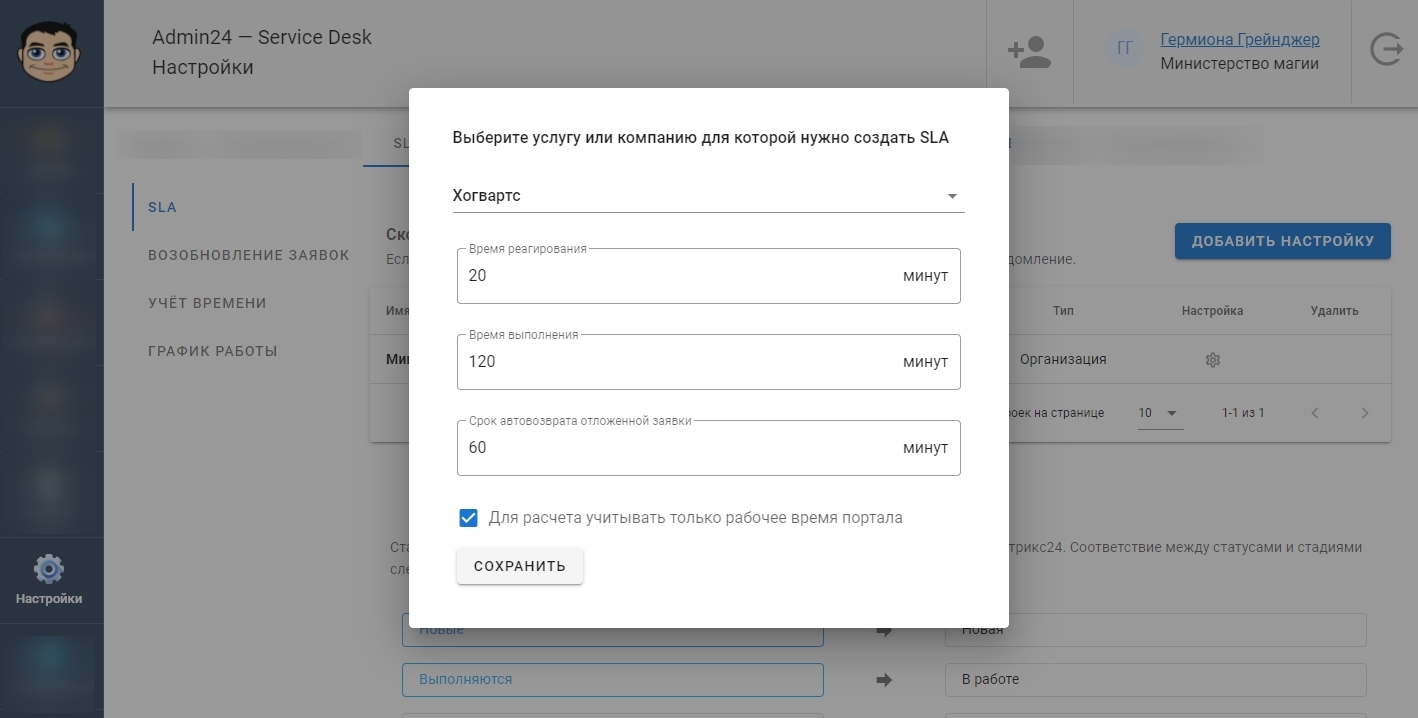Open the Настройки gear icon in sidebar
1418x718 pixels.
click(49, 569)
